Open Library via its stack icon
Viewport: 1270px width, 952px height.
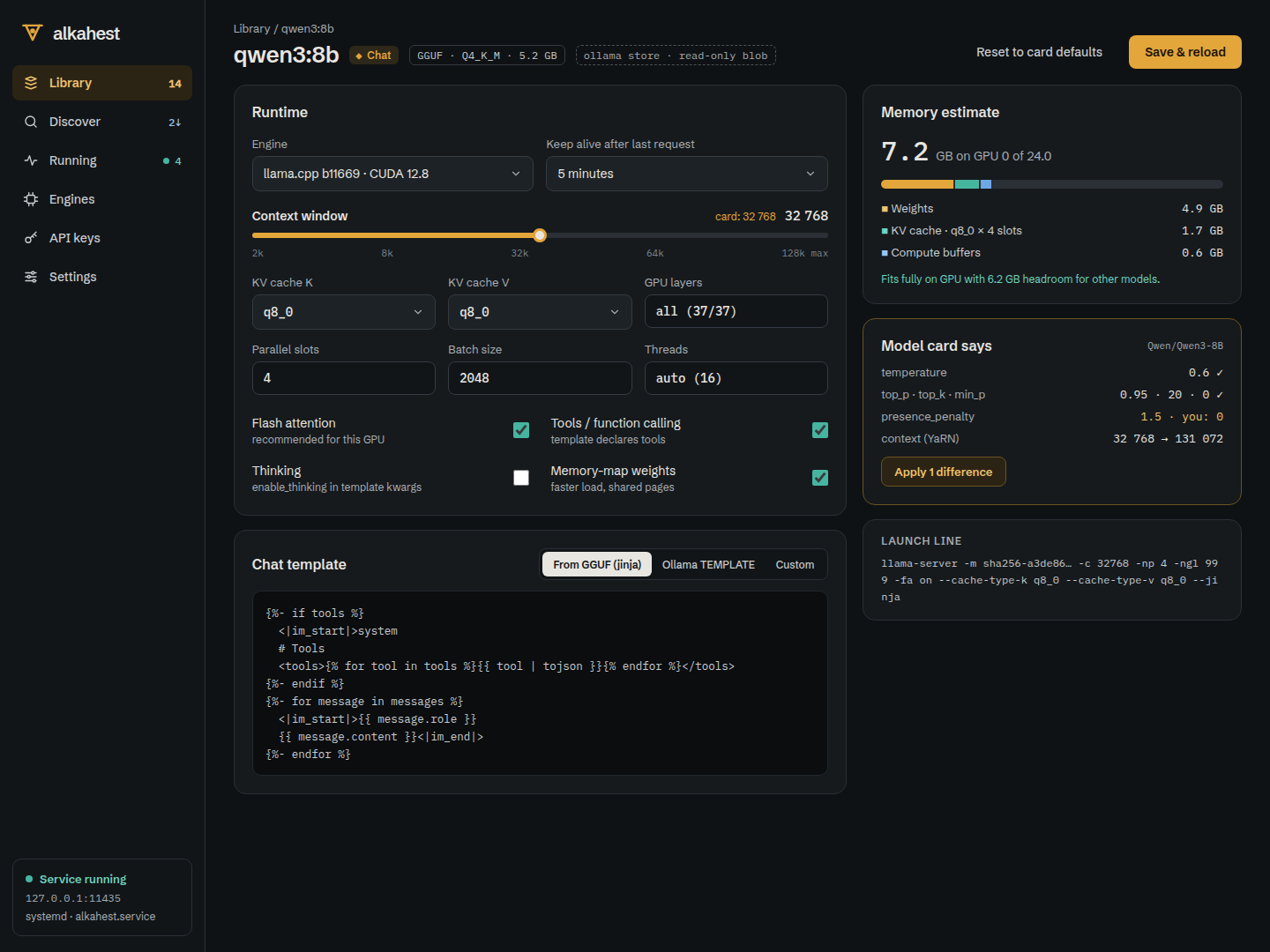click(31, 83)
